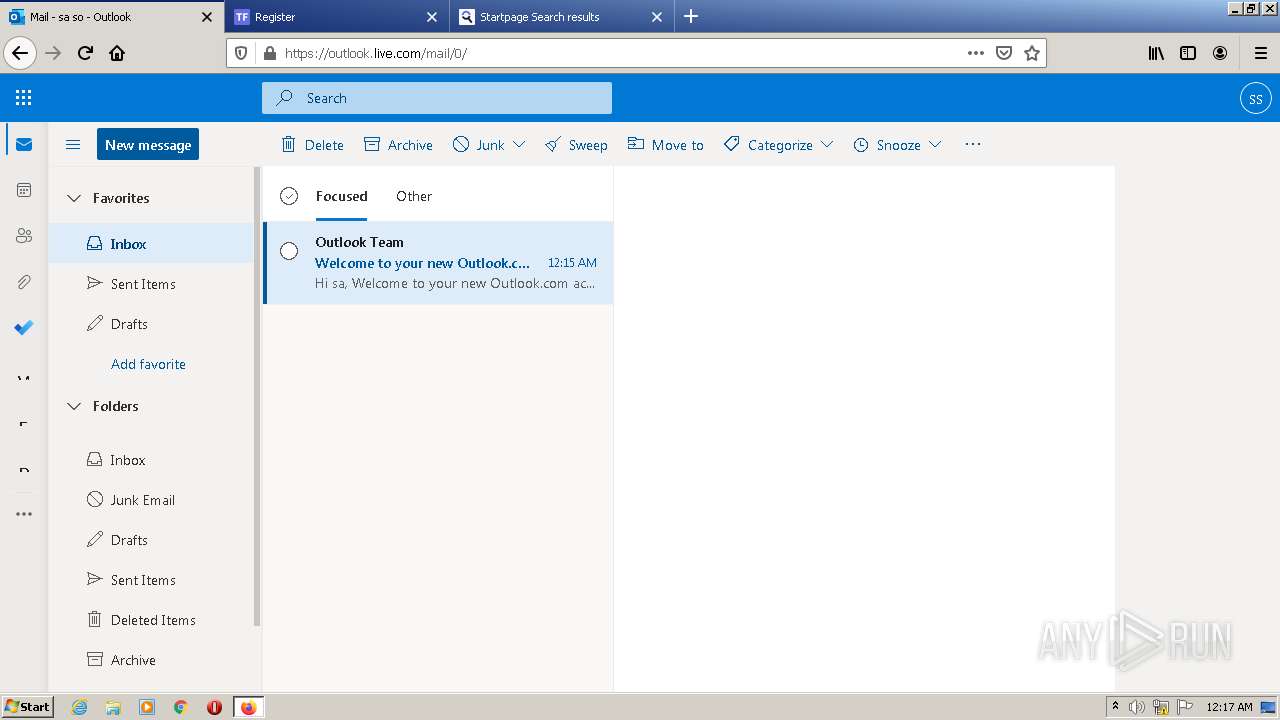Go to Firefox home page icon

pyautogui.click(x=117, y=53)
